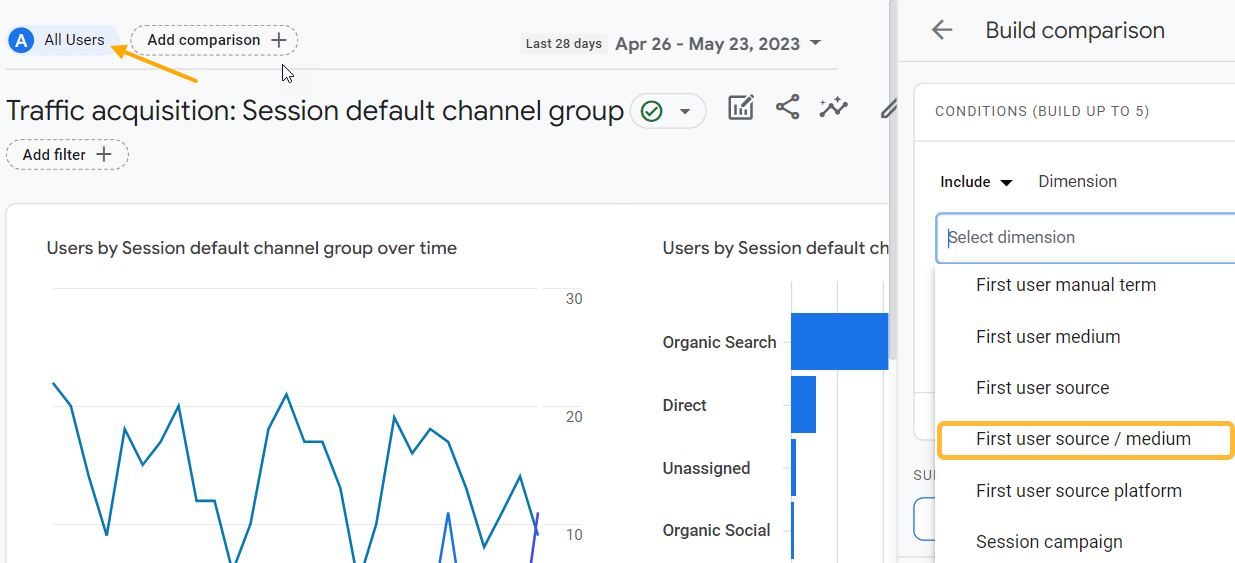
Task: Pick First user source platform
Action: pyautogui.click(x=1078, y=491)
